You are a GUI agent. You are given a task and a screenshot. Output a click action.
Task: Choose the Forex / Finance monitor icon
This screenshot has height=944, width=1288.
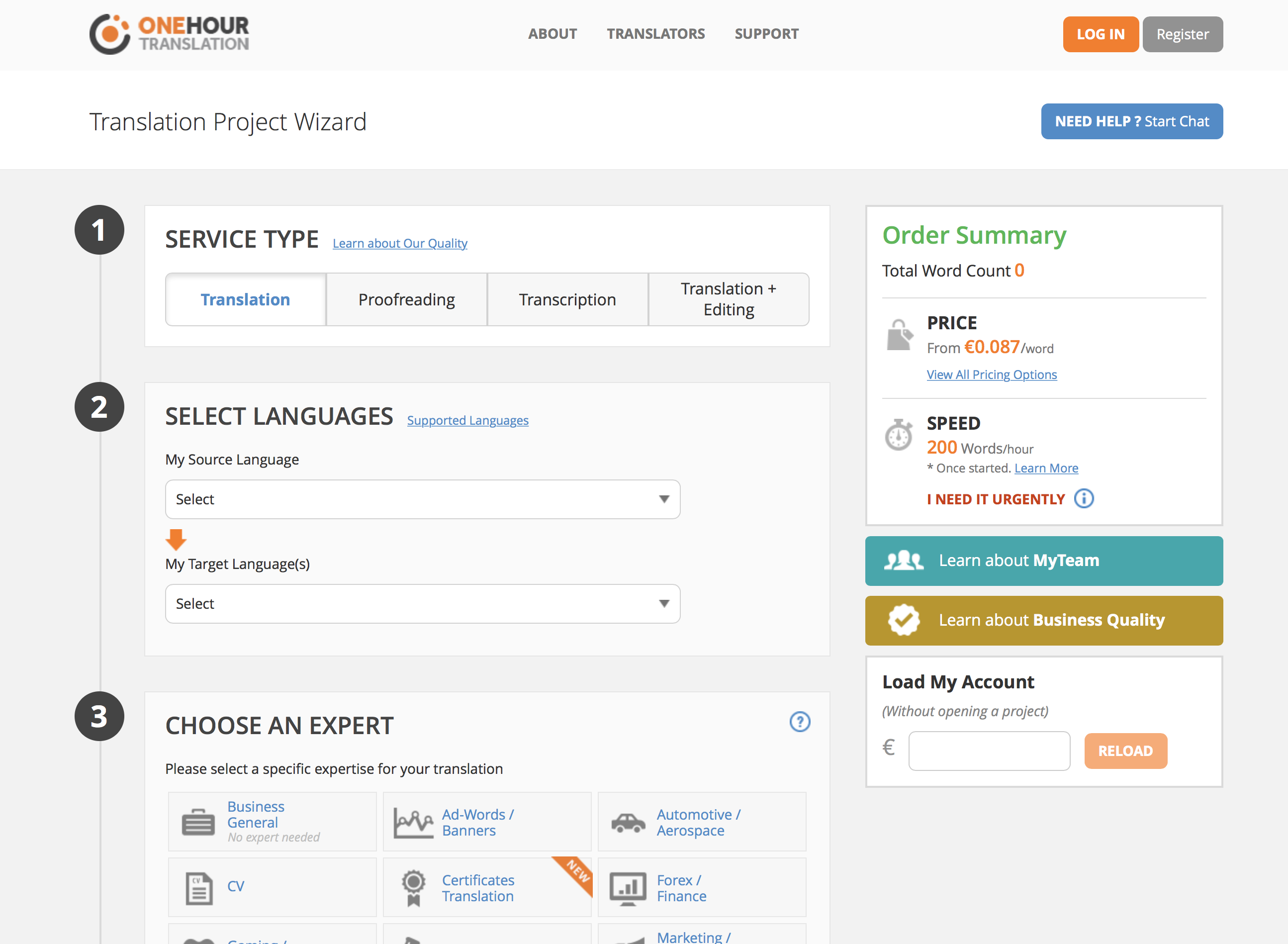click(x=628, y=887)
